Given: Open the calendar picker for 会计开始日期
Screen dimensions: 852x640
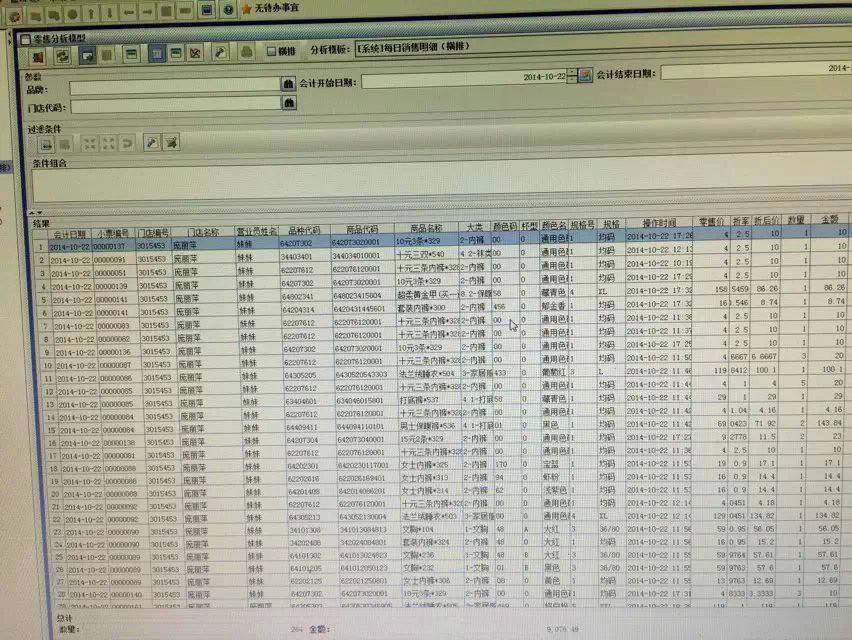Looking at the screenshot, I should 586,76.
